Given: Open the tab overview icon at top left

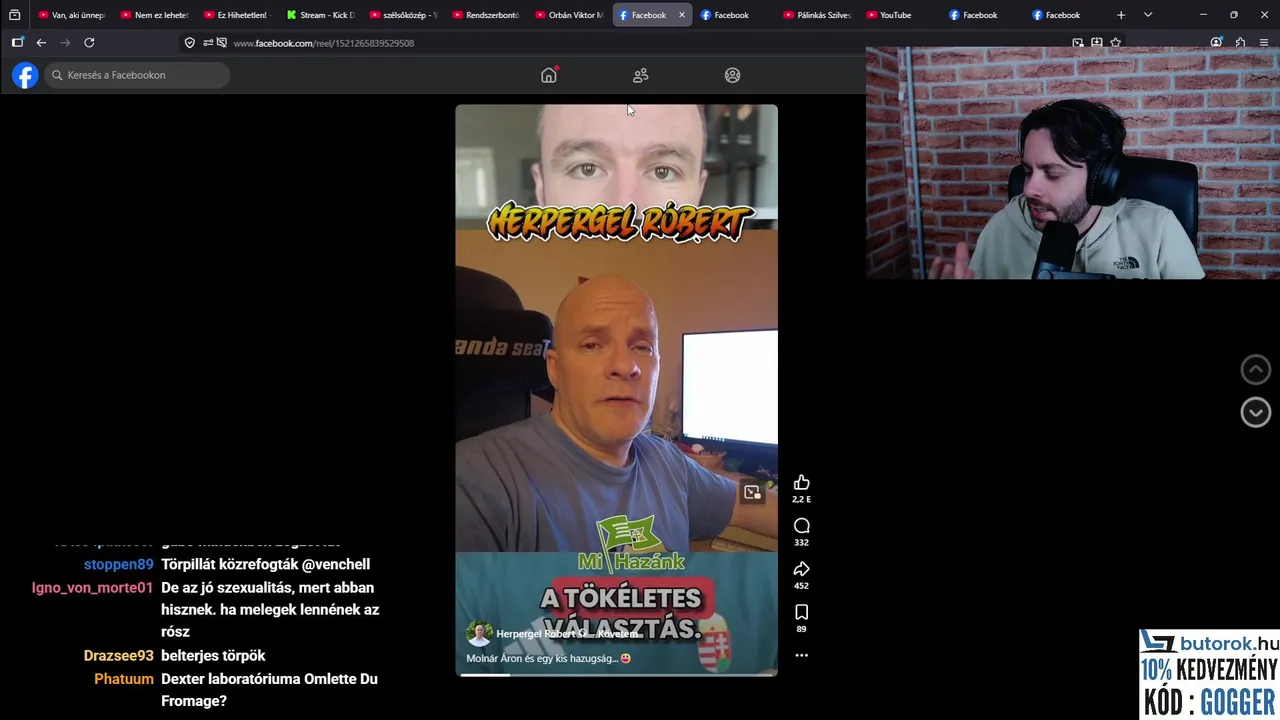Looking at the screenshot, I should click(14, 15).
